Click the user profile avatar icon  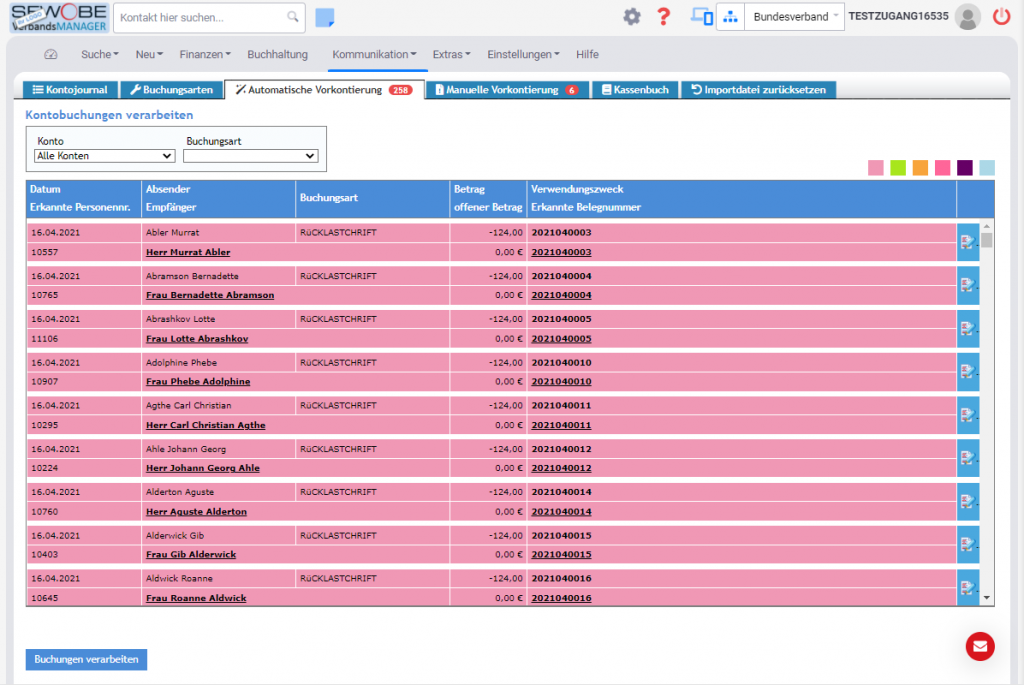coord(967,17)
